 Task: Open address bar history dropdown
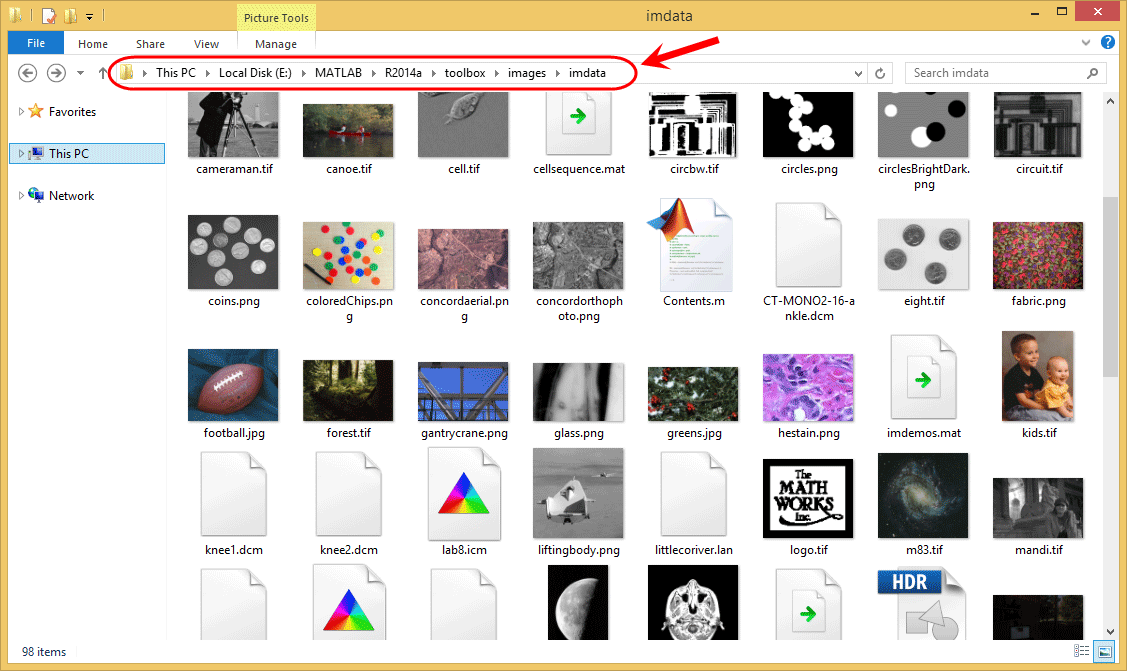(x=858, y=73)
